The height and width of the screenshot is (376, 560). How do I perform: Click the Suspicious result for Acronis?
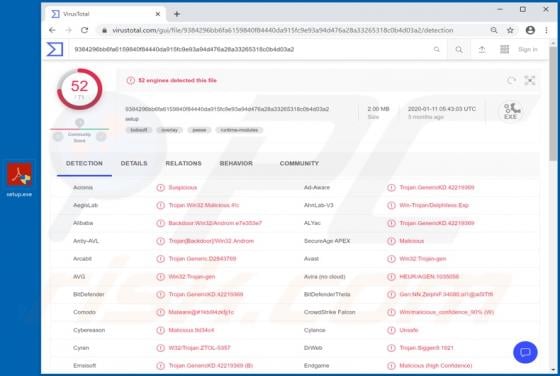(182, 187)
